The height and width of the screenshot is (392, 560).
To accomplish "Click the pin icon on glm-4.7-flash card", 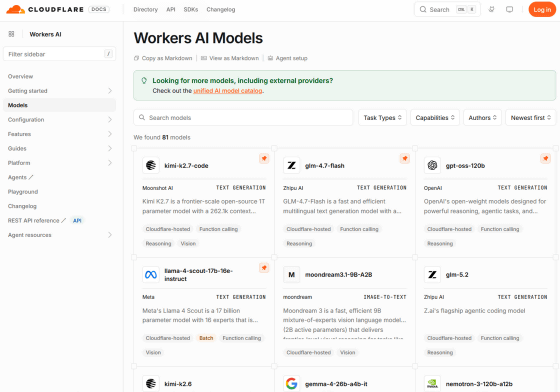I will point(405,158).
